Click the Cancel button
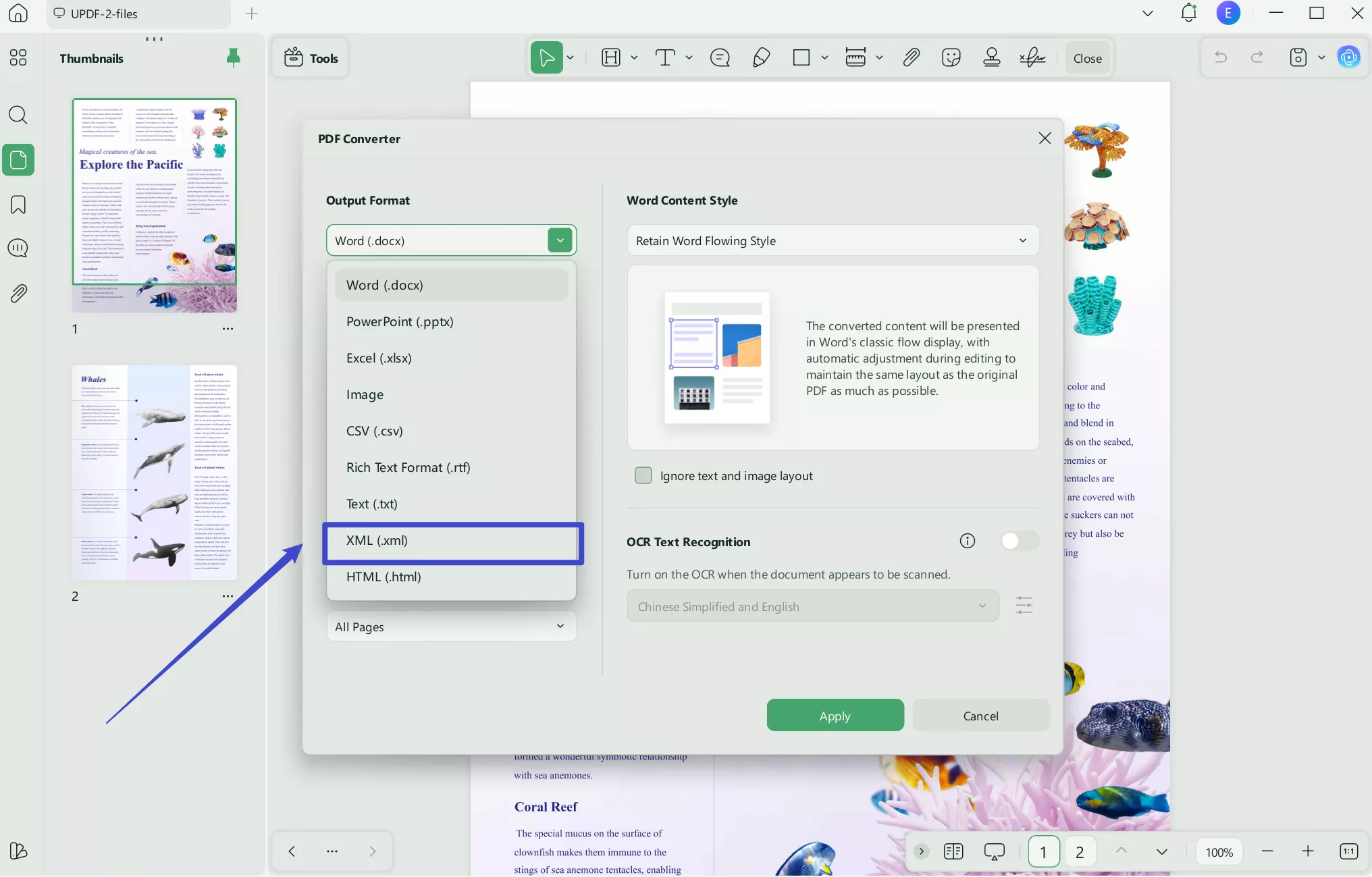 click(x=981, y=716)
